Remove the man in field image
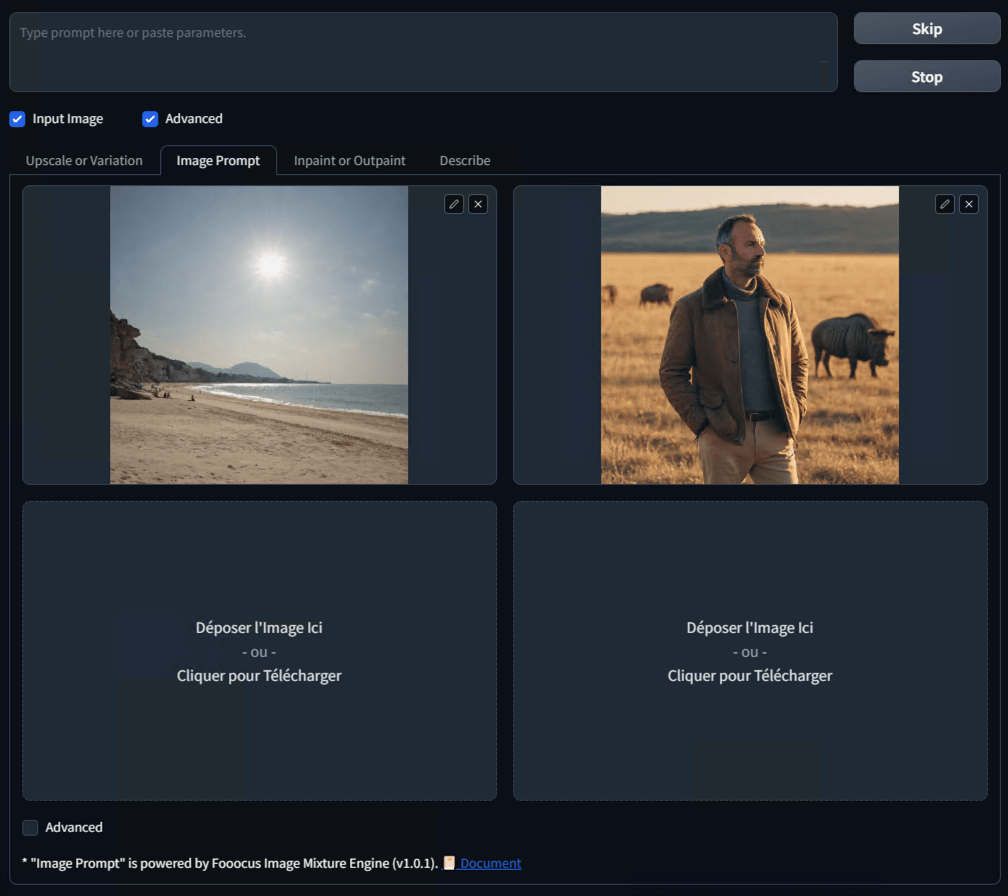 [969, 204]
